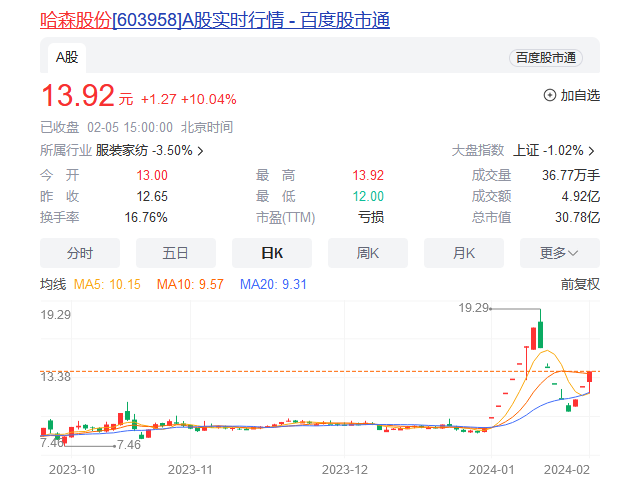Image resolution: width=620 pixels, height=478 pixels.
Task: Switch chart to 五日 view
Action: coord(175,253)
